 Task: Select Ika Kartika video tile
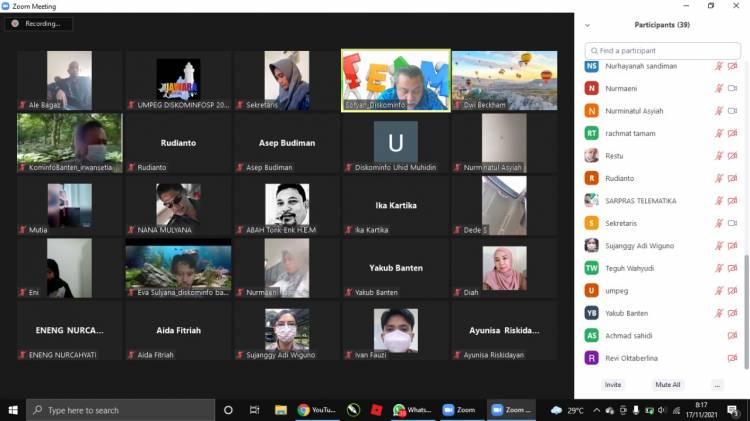click(396, 205)
